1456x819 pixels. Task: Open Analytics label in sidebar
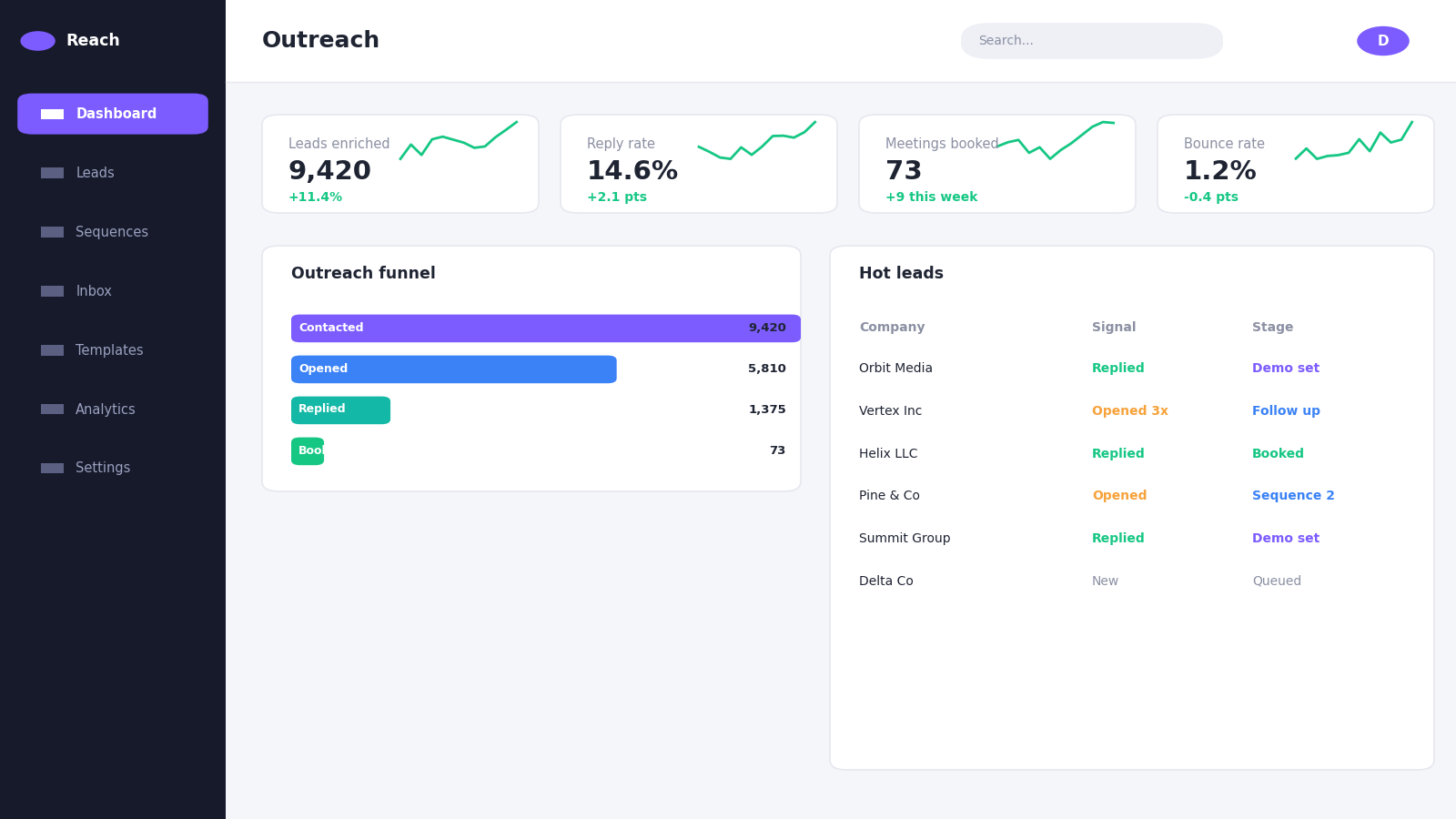[x=106, y=409]
